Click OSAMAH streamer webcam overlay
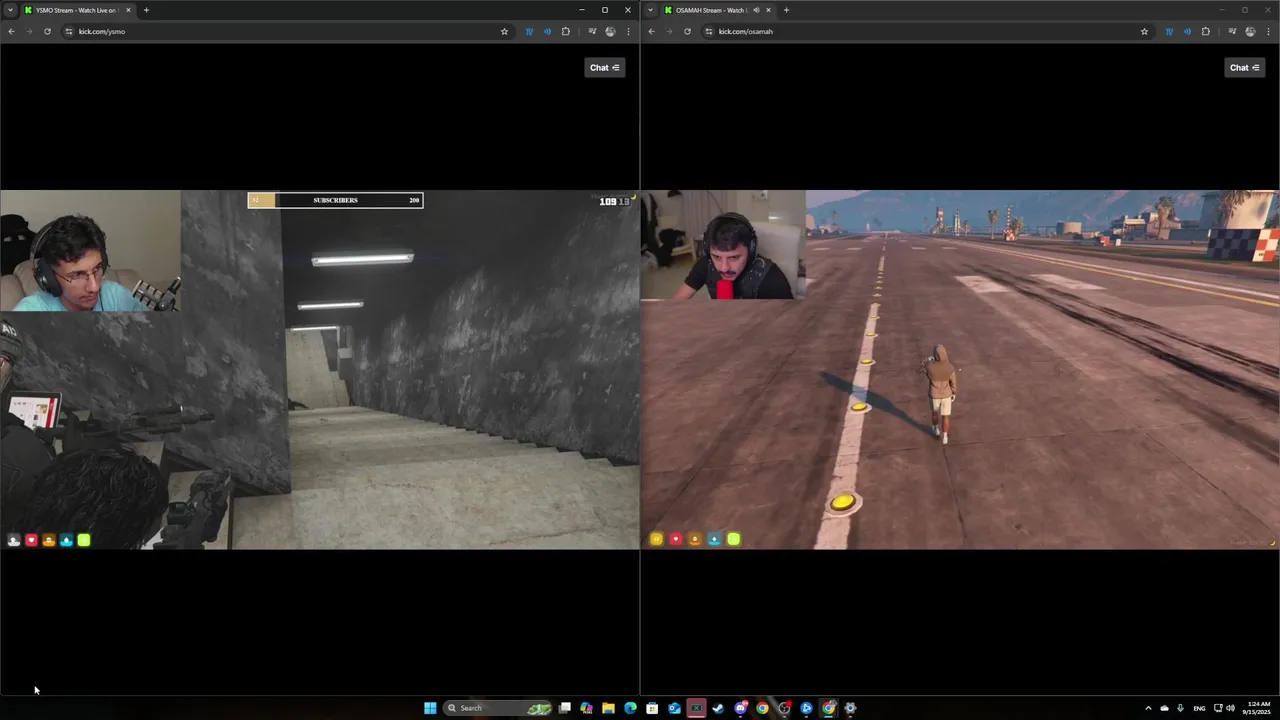1280x720 pixels. click(x=723, y=245)
